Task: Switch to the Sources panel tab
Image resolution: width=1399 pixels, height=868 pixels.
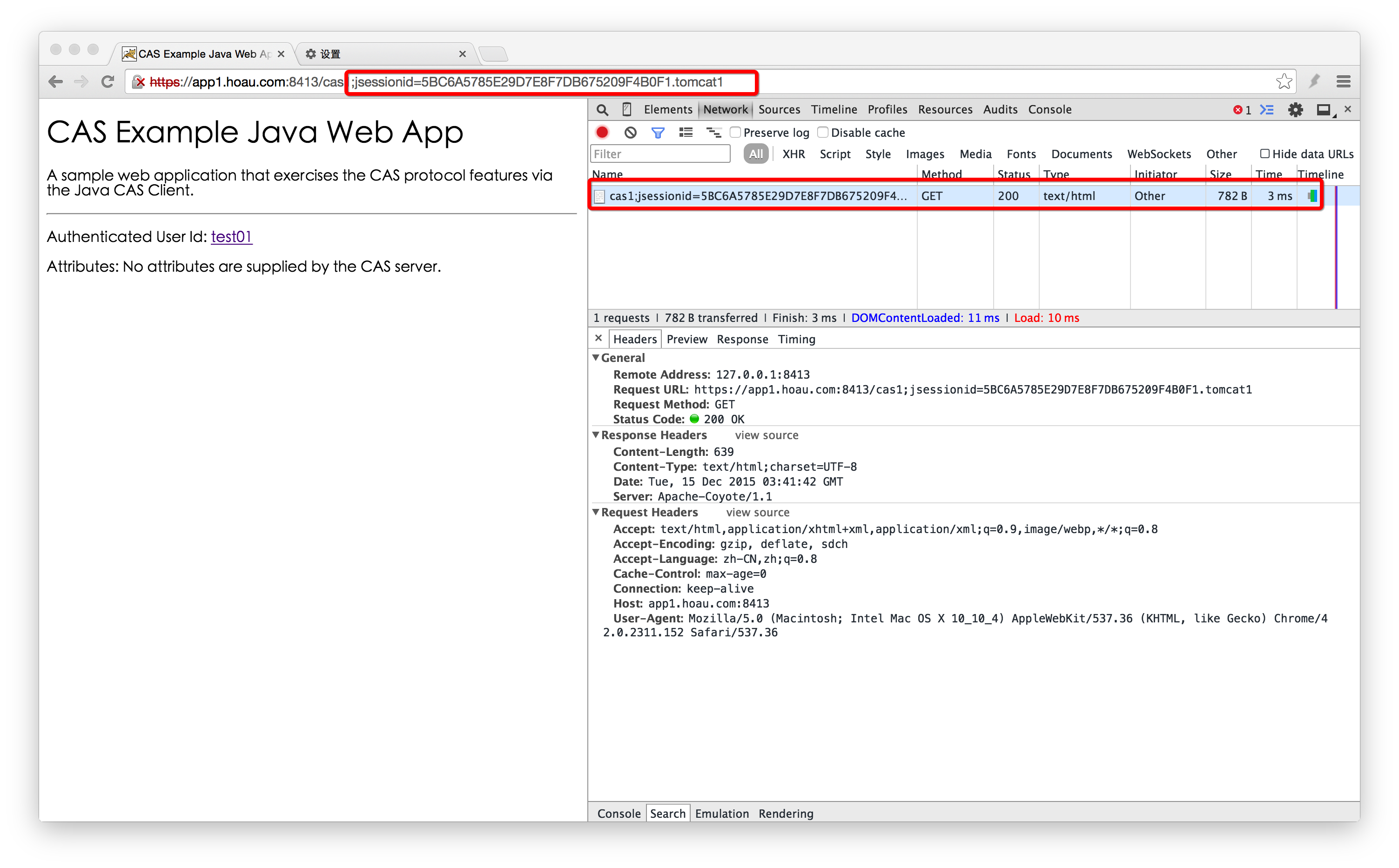Action: 779,110
